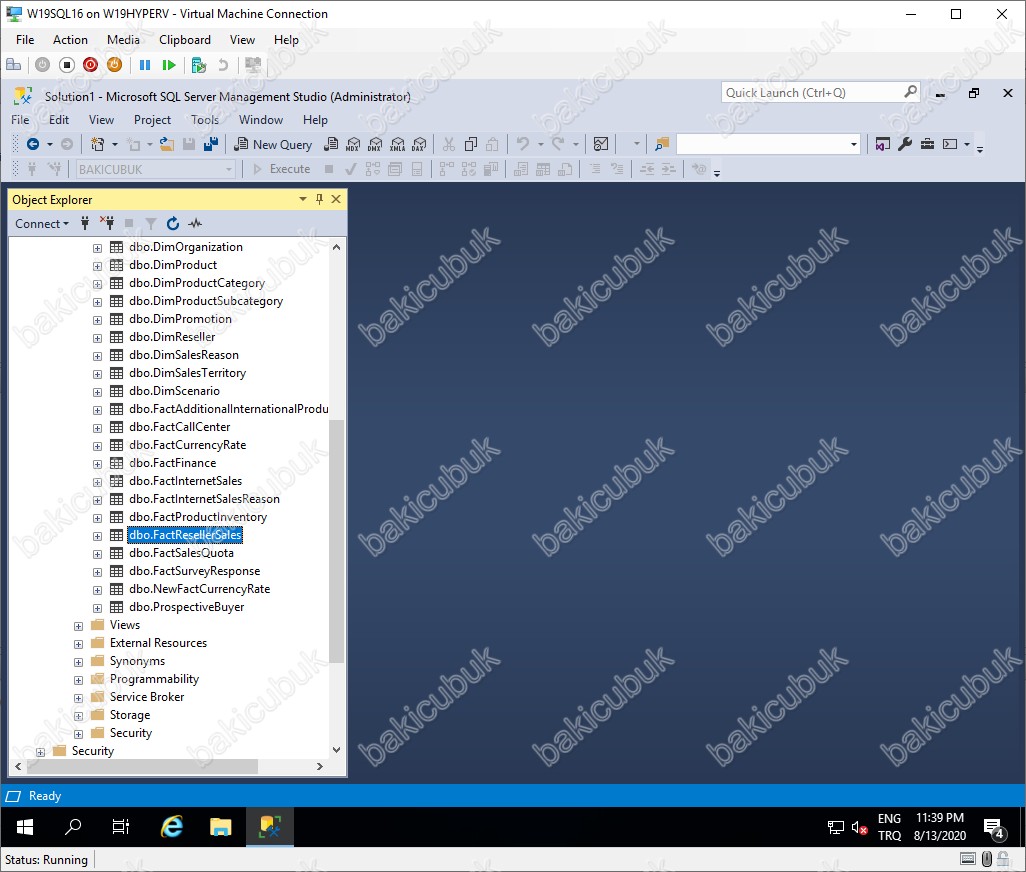The image size is (1026, 872).
Task: Click the Find in Files icon
Action: [662, 145]
